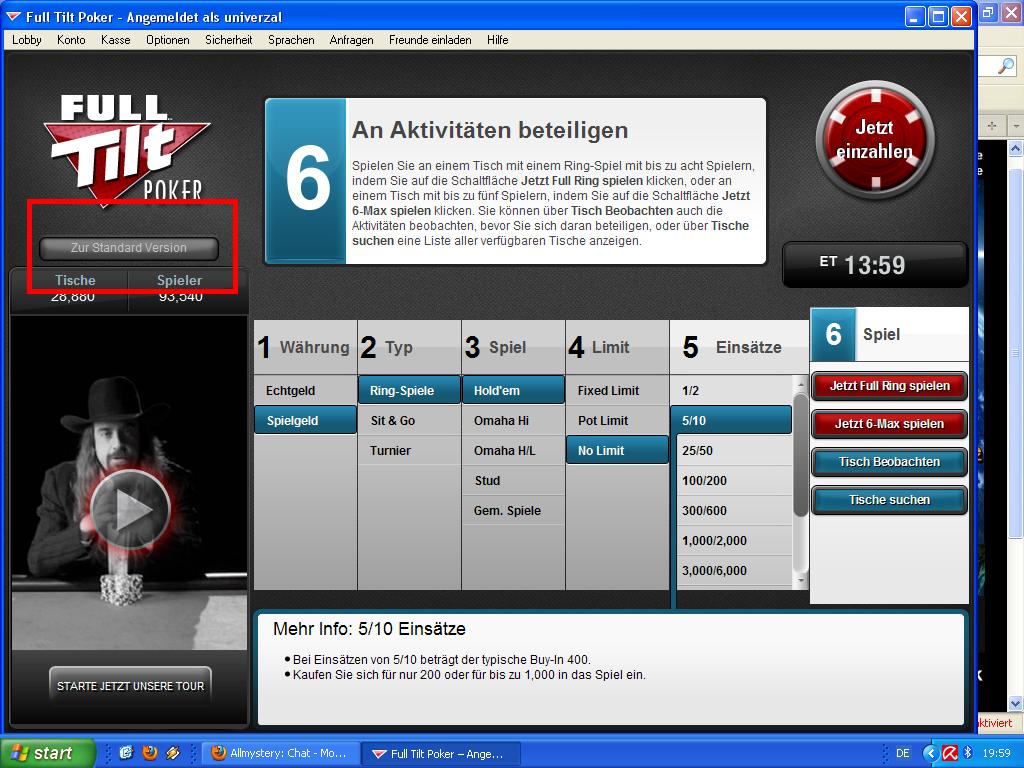Viewport: 1024px width, 768px height.
Task: Click the Einsätze list scroll-up arrow
Action: pyautogui.click(x=801, y=383)
